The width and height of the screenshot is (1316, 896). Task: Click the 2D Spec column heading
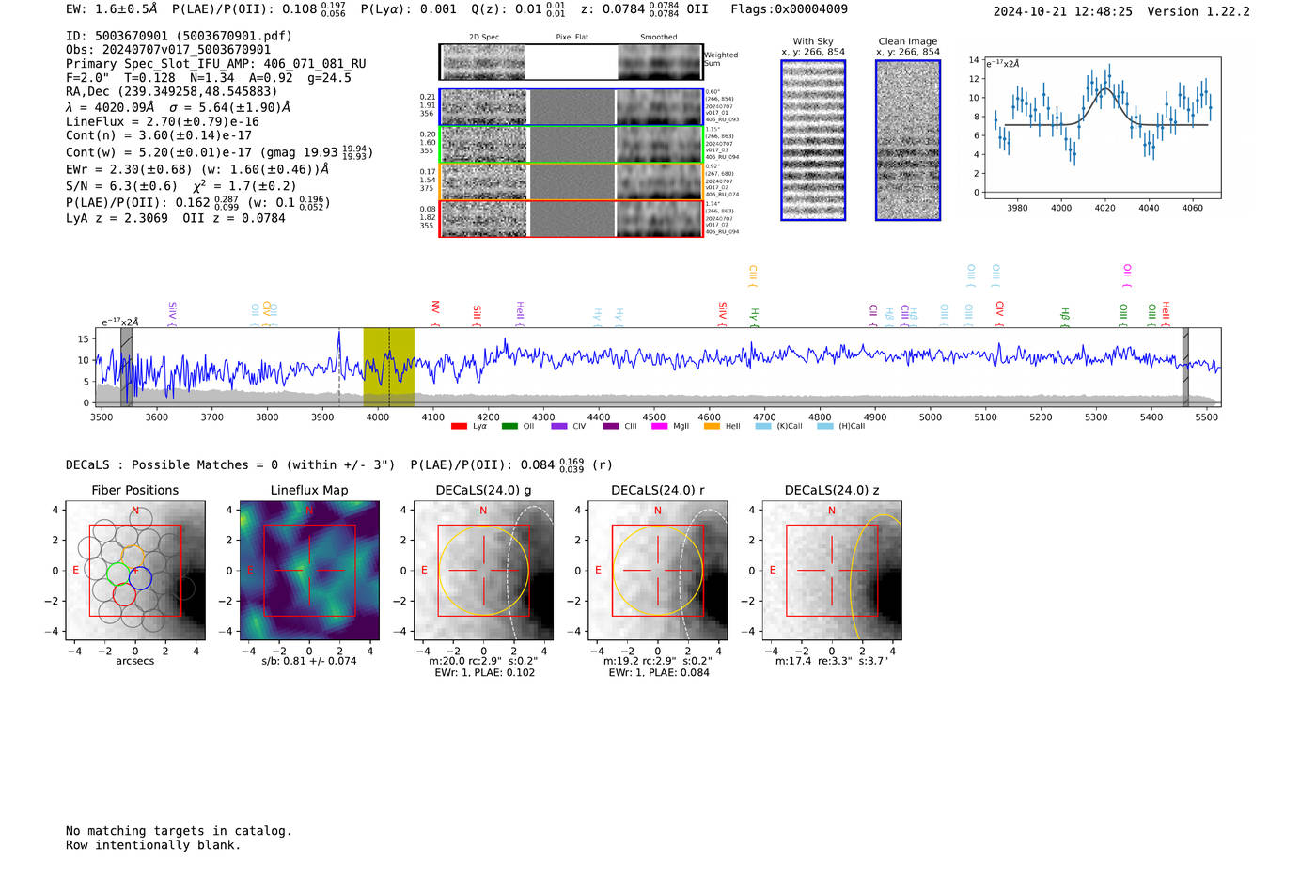(483, 37)
